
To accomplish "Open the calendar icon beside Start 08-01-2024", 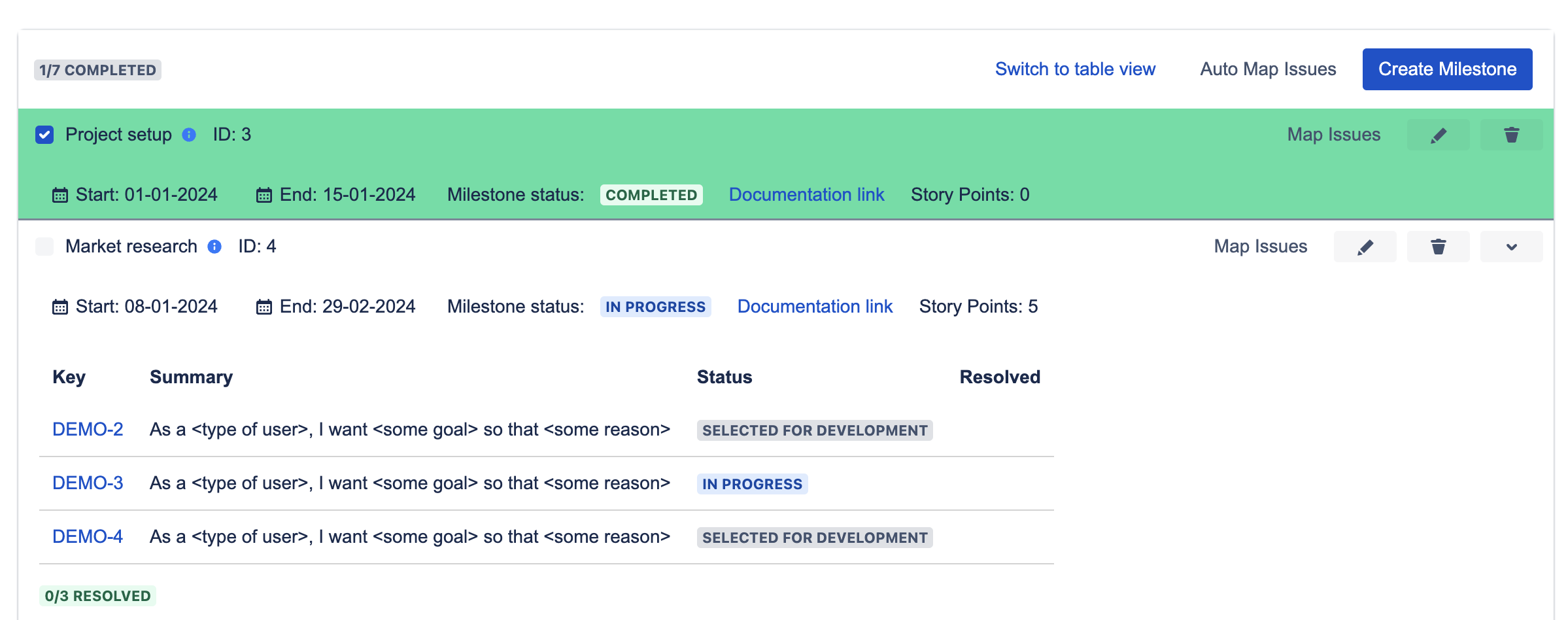I will 60,306.
